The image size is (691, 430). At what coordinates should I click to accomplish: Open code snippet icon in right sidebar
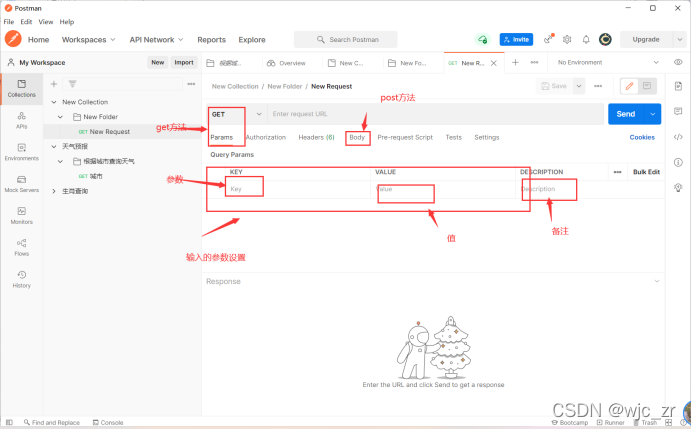(678, 137)
